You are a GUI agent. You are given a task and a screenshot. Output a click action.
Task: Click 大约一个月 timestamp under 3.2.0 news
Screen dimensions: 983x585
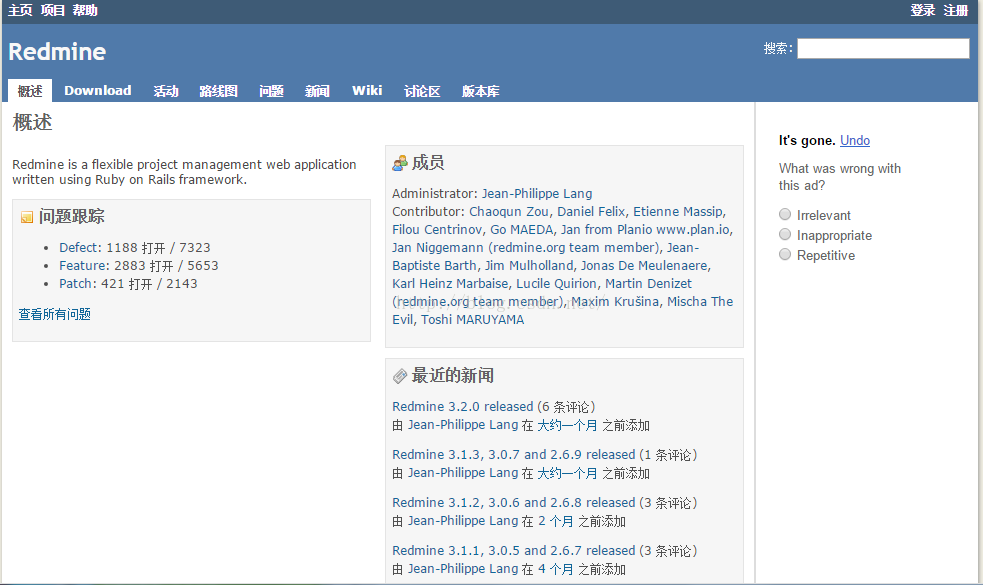[567, 425]
